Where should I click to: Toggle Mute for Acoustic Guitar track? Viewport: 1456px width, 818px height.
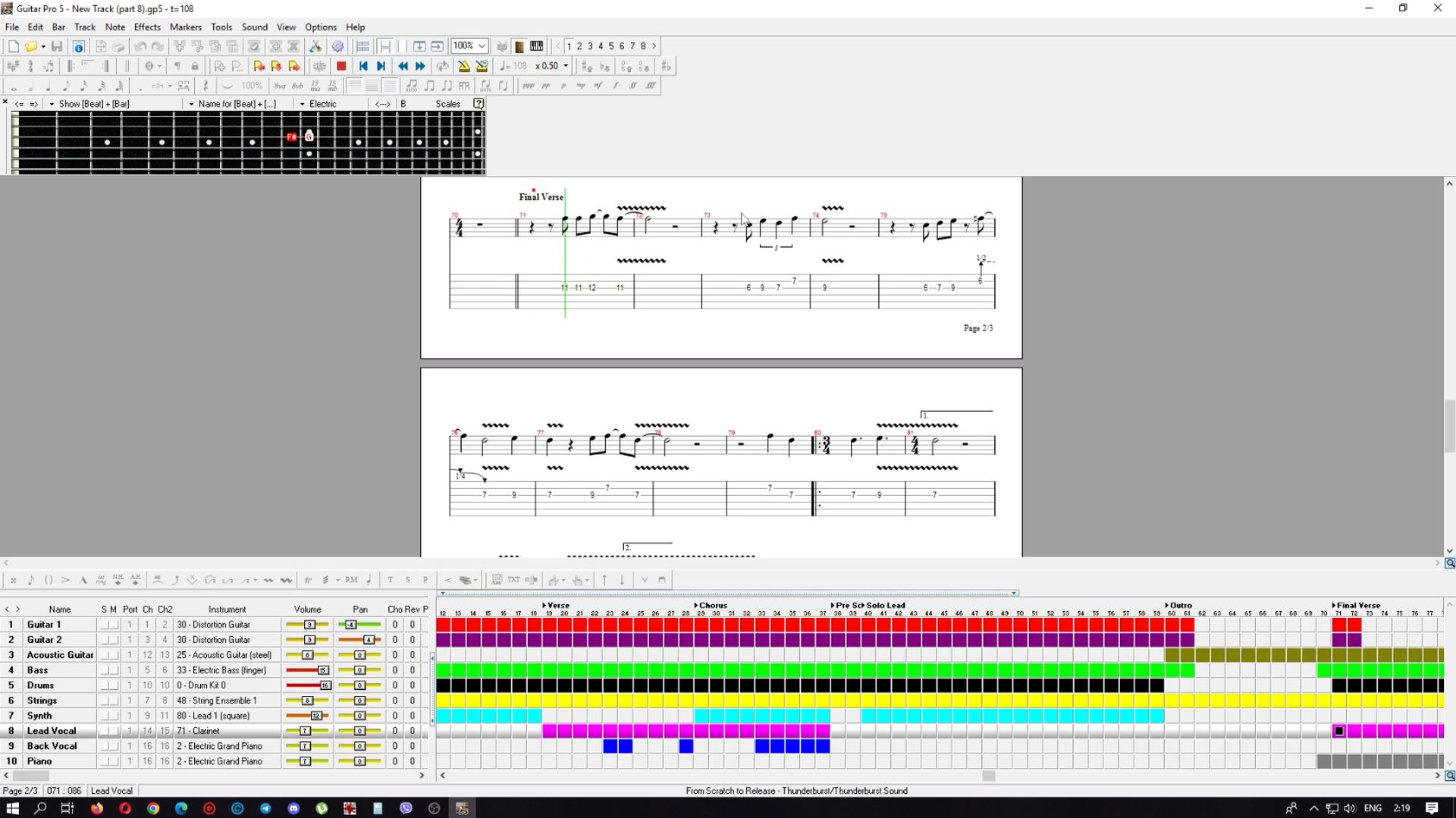[x=115, y=655]
